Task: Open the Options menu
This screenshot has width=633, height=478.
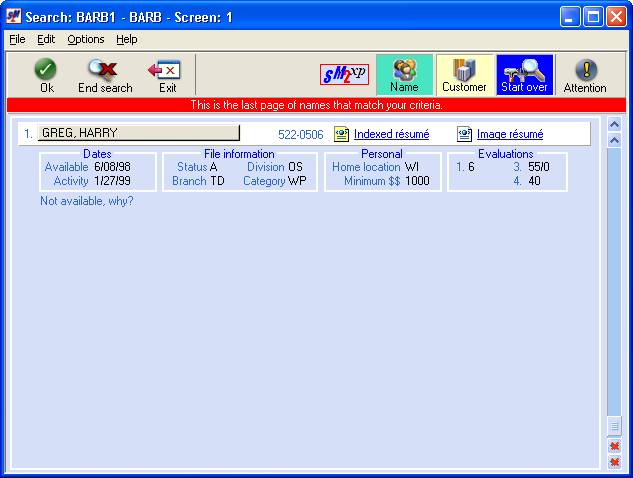Action: [86, 39]
